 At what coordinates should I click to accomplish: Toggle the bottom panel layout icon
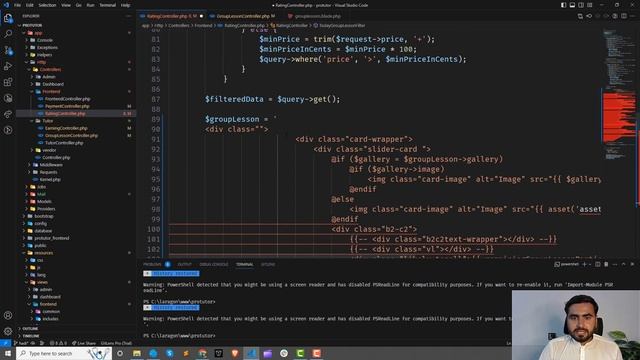point(572,5)
